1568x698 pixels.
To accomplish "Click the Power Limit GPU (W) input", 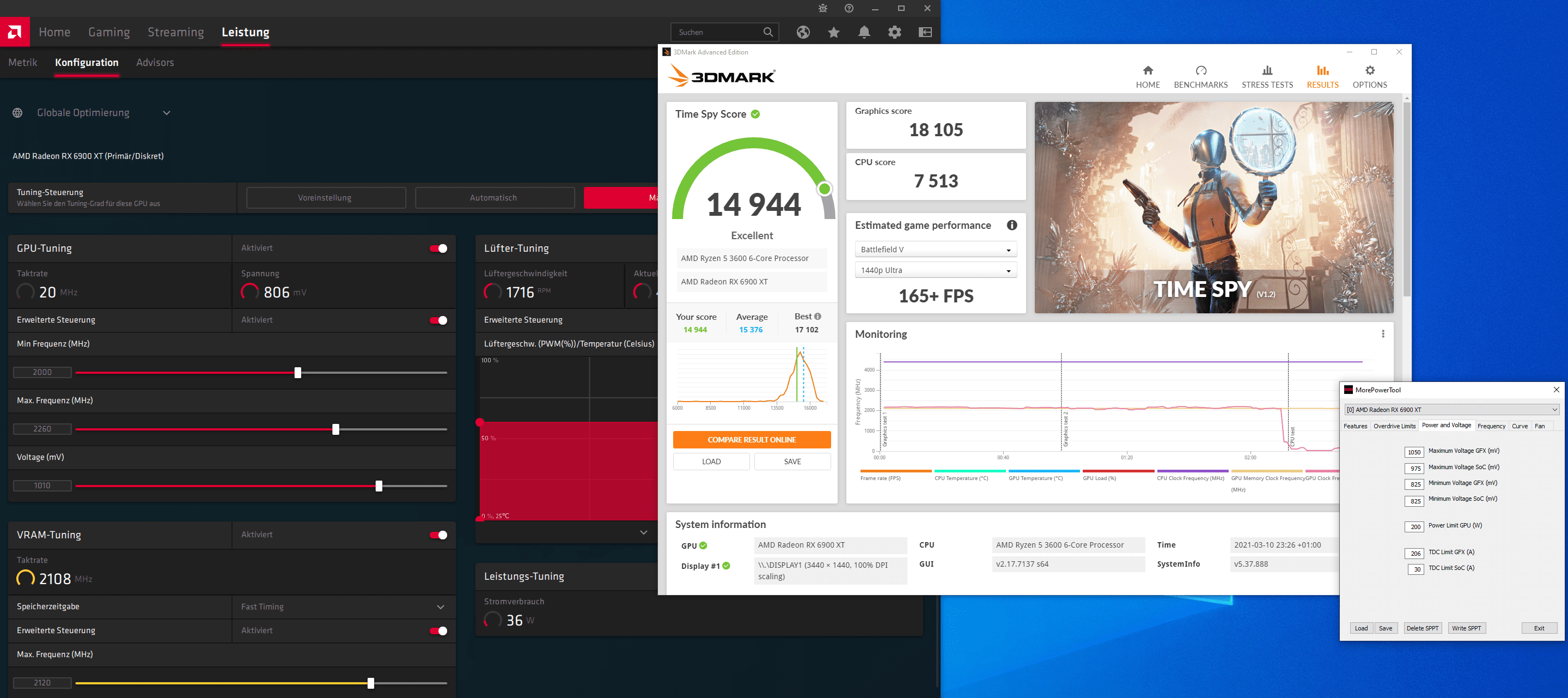I will coord(1414,527).
